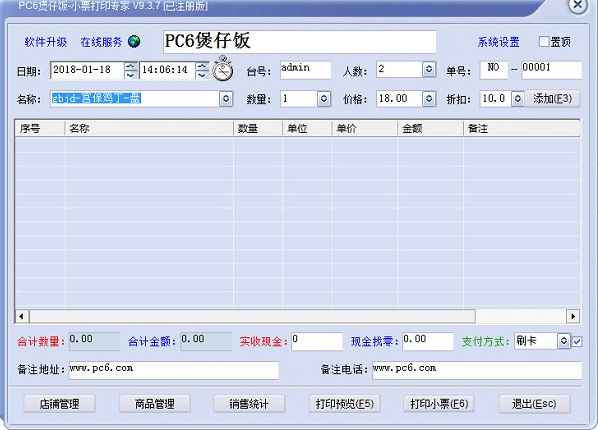
Task: Click the 台号 field containing admin
Action: [x=305, y=70]
